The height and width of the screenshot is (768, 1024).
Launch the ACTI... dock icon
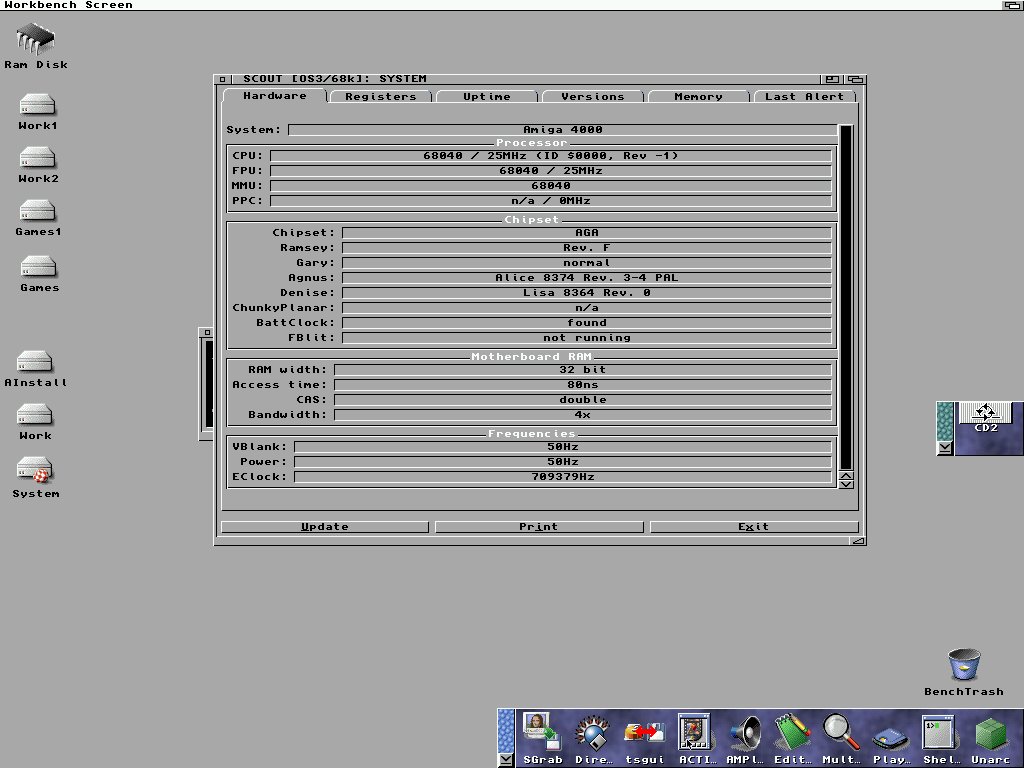click(x=696, y=738)
